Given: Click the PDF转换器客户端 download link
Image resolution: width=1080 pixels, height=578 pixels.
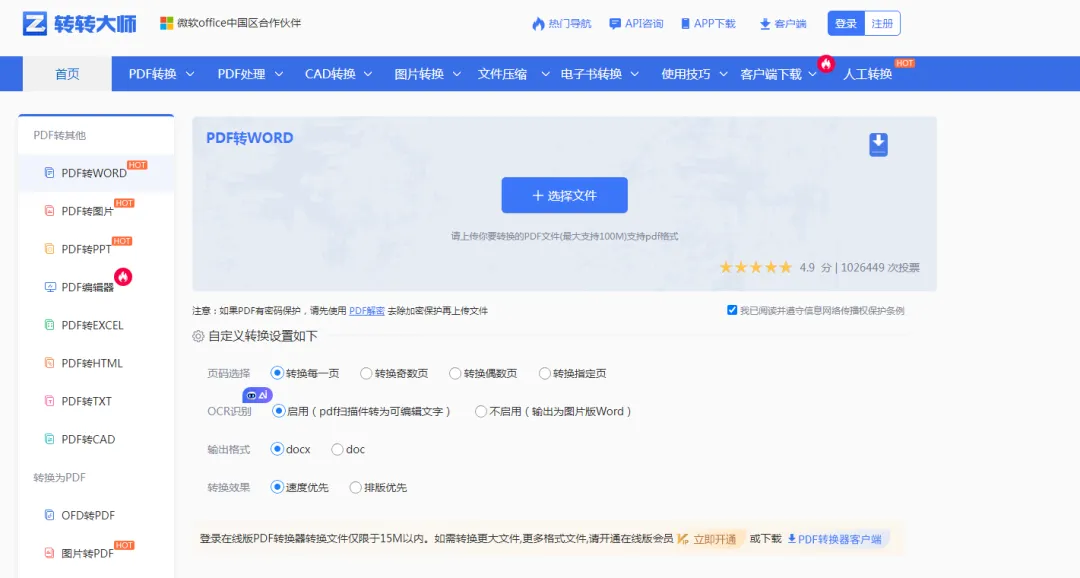Looking at the screenshot, I should [x=840, y=539].
